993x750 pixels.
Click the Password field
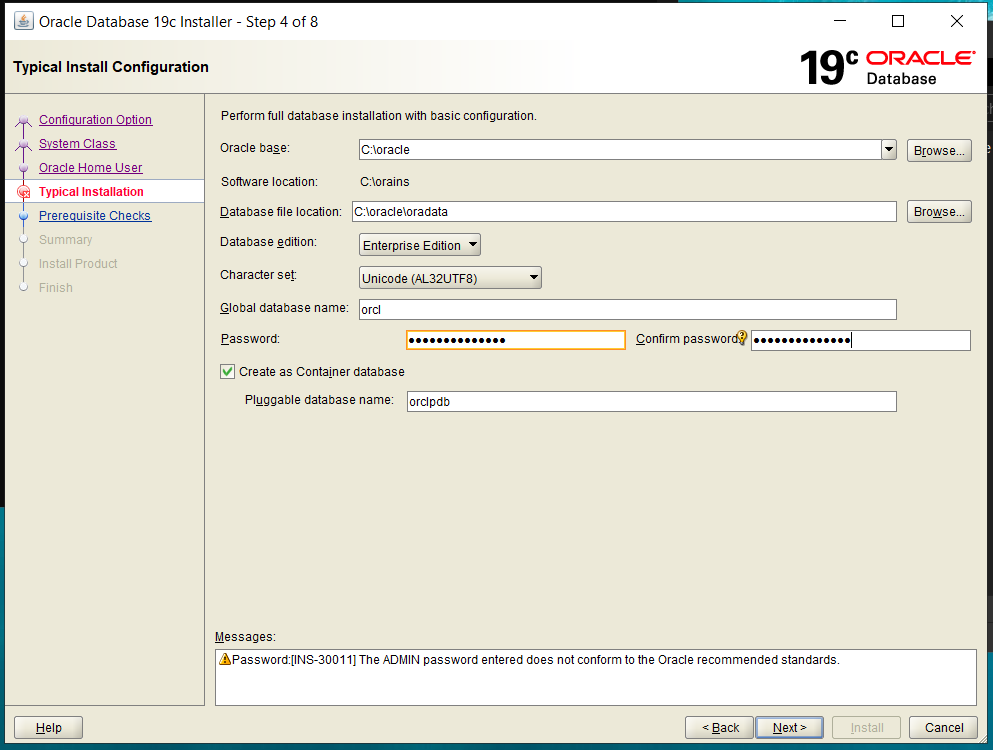point(515,340)
